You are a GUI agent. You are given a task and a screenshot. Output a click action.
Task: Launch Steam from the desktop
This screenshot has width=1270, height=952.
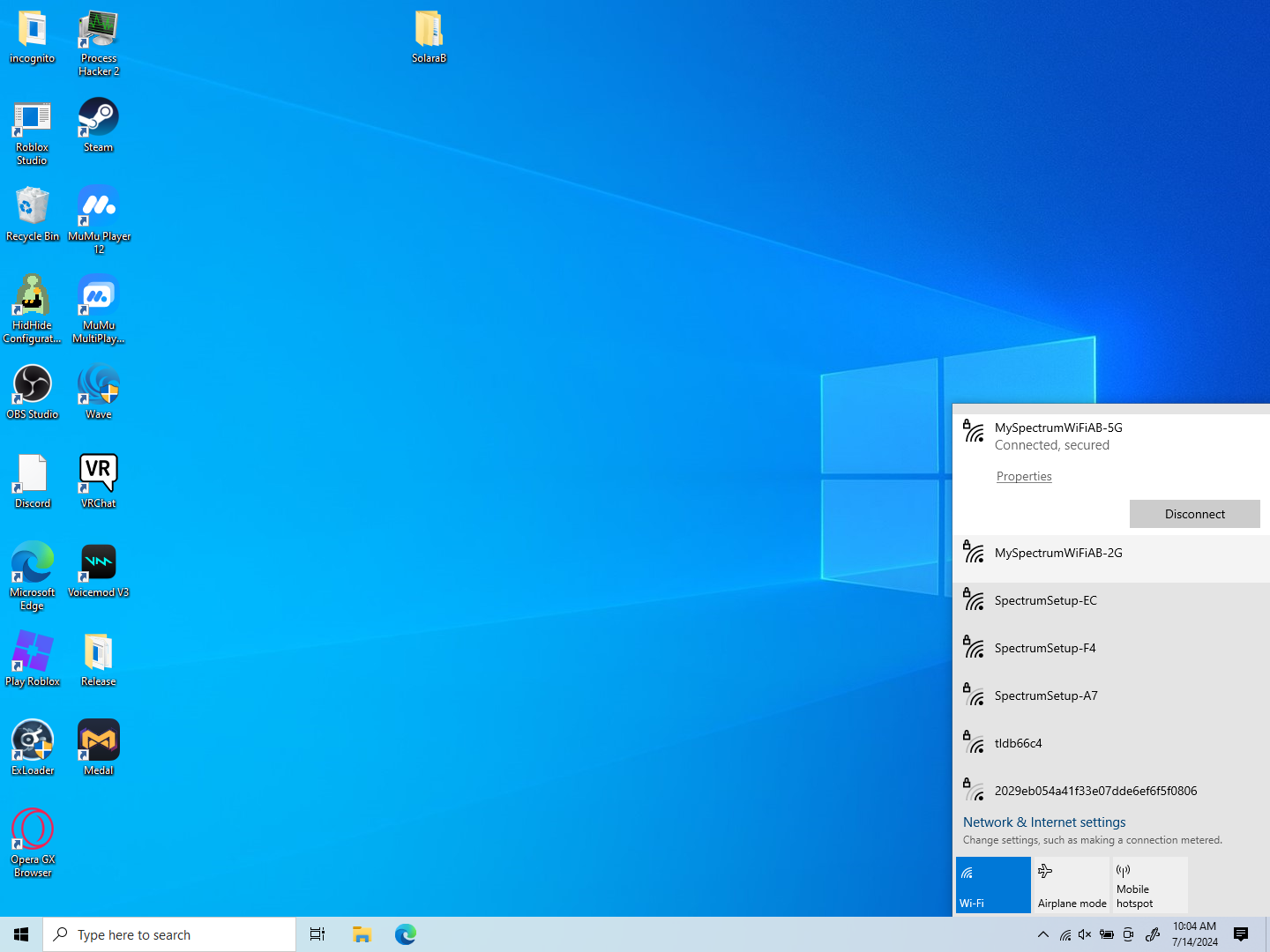[x=99, y=126]
